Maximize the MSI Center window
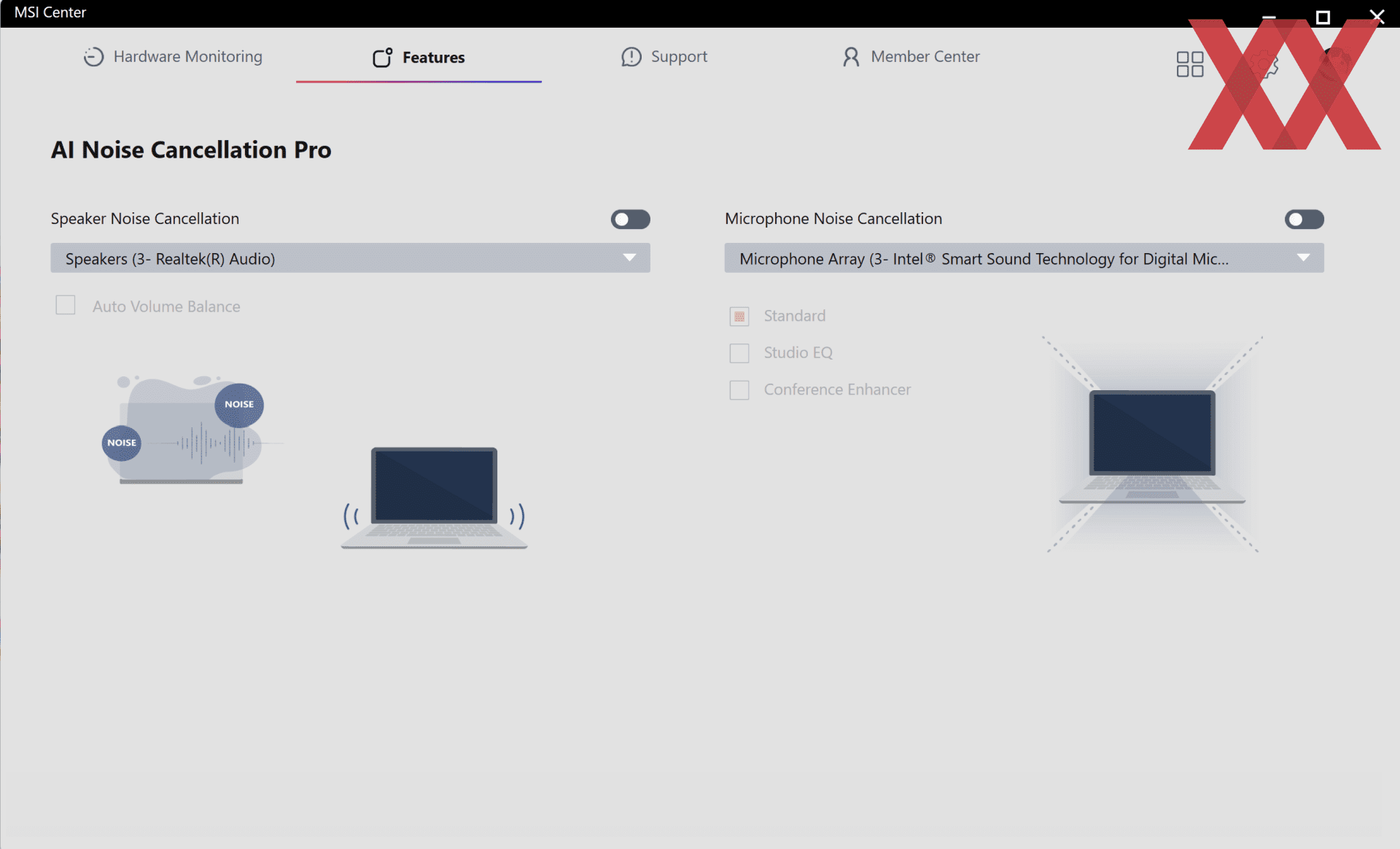This screenshot has height=849, width=1400. (1323, 16)
